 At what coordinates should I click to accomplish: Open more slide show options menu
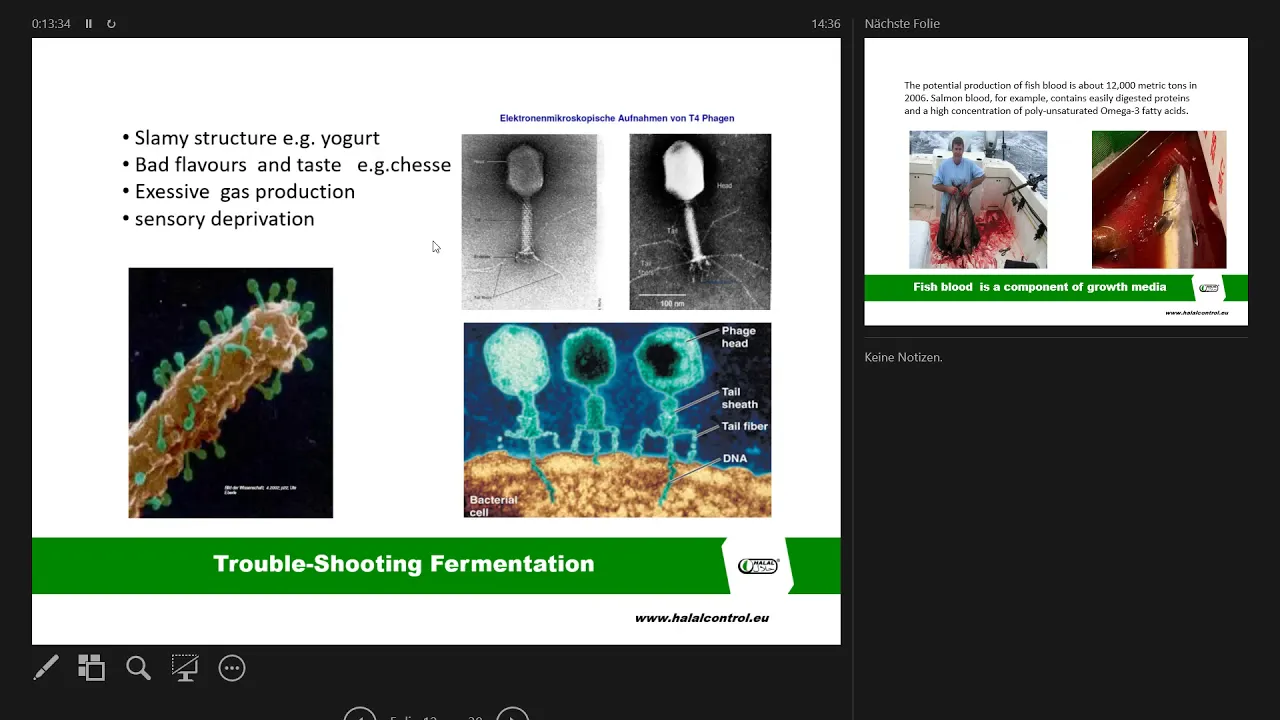(x=232, y=668)
